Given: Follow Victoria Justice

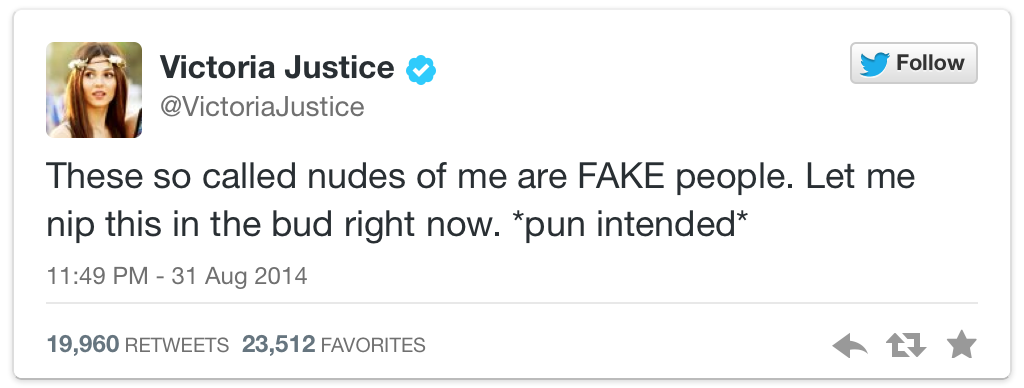Looking at the screenshot, I should click(914, 63).
